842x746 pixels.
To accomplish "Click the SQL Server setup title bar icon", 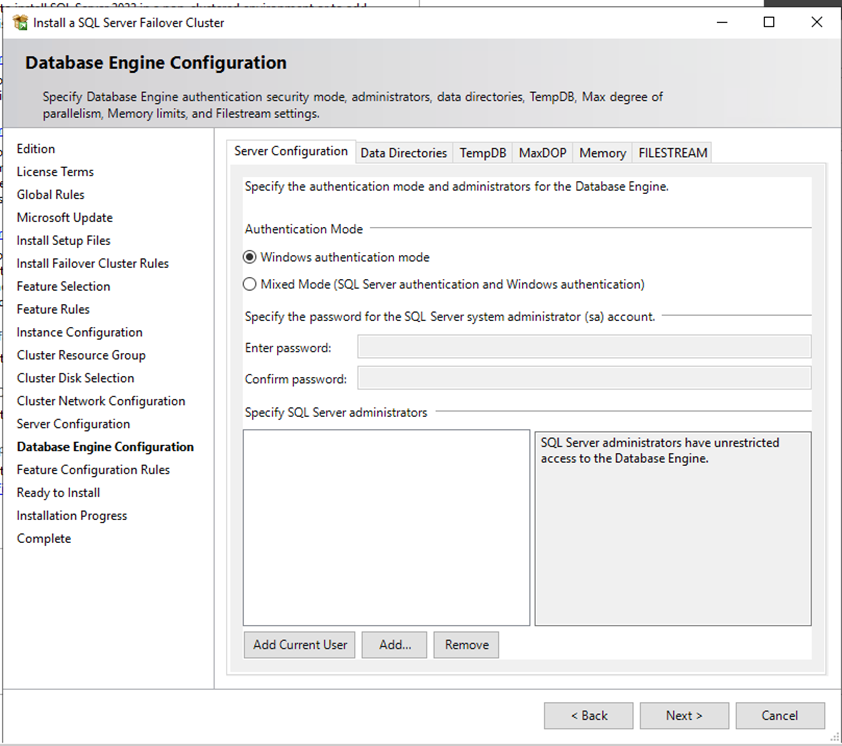I will click(20, 22).
